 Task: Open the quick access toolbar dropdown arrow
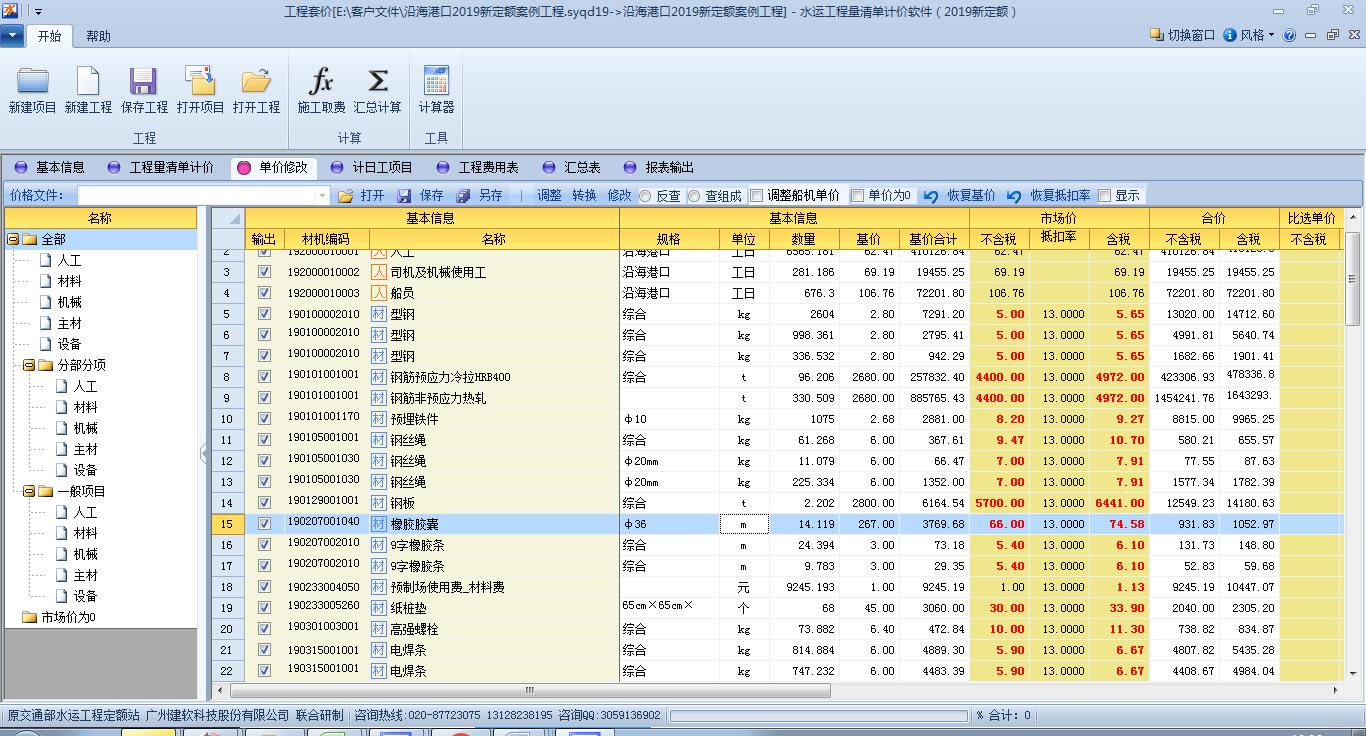click(x=38, y=12)
